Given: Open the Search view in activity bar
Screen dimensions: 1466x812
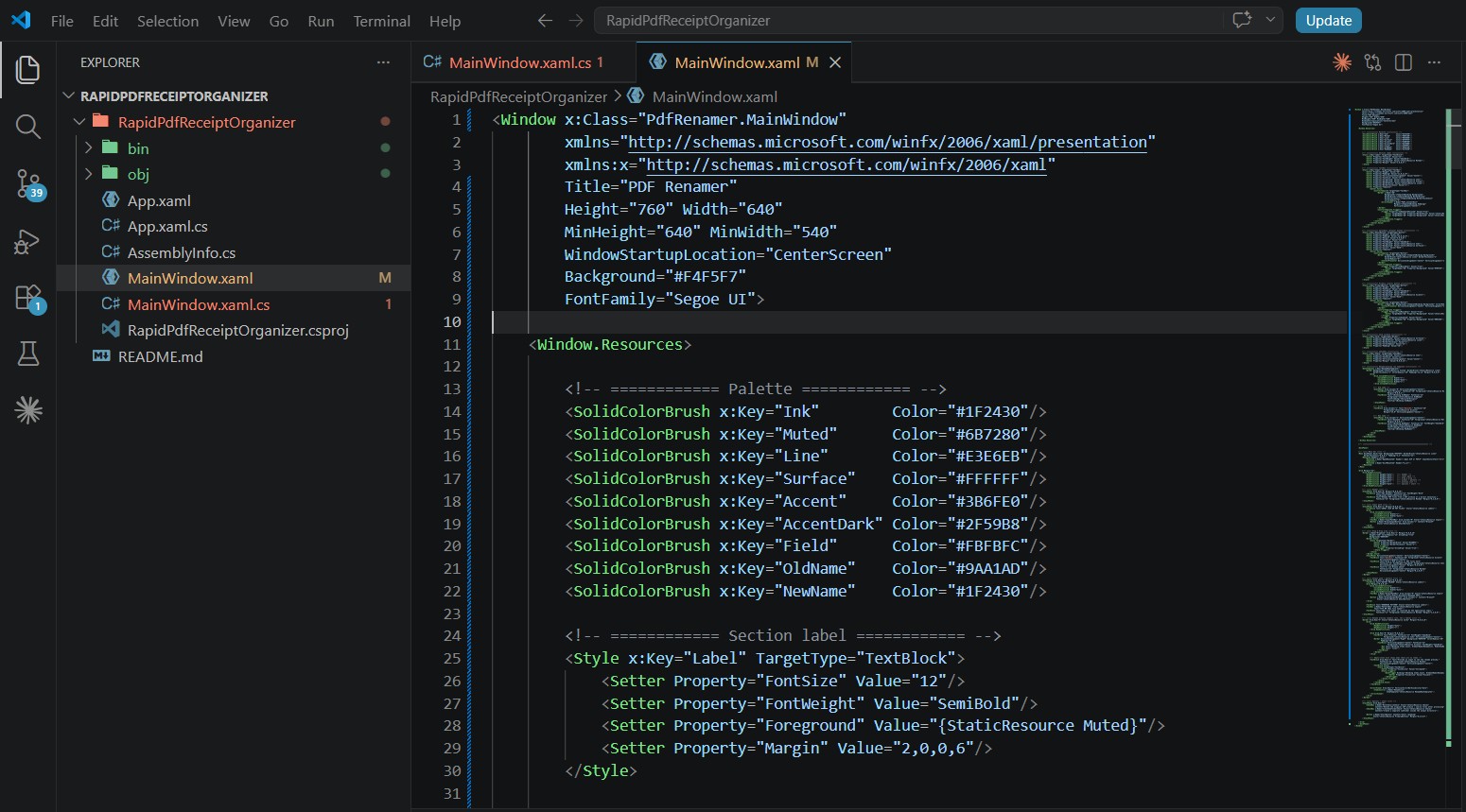Looking at the screenshot, I should tap(28, 127).
